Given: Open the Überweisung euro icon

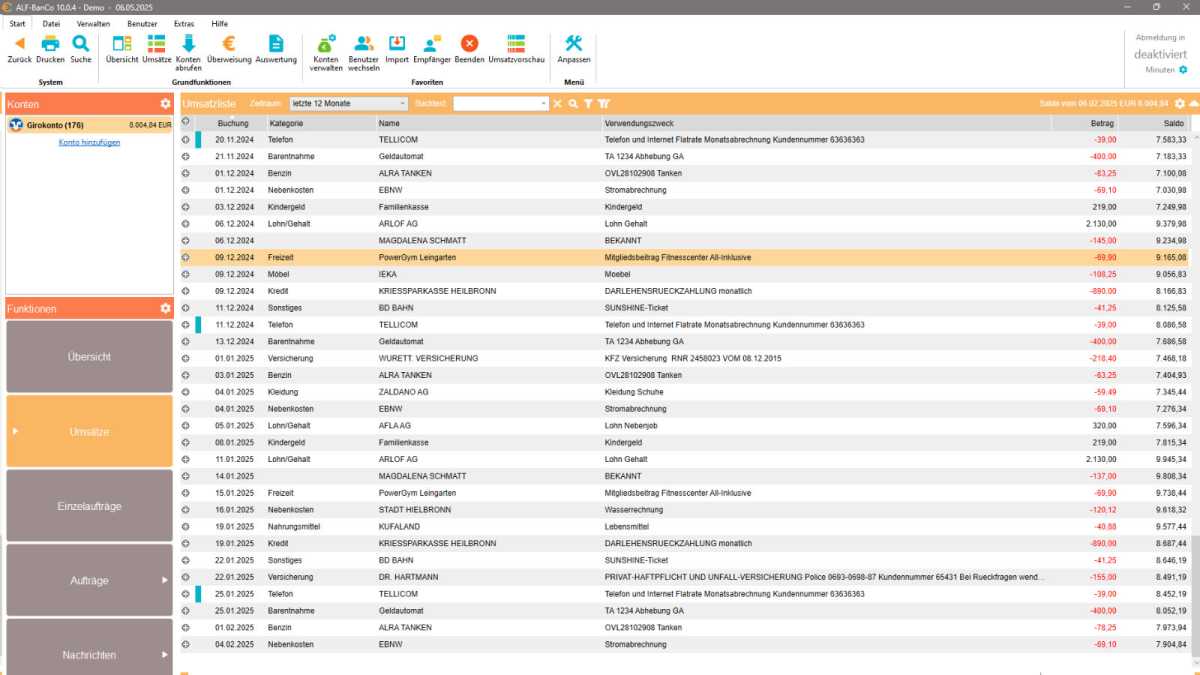Looking at the screenshot, I should pyautogui.click(x=229, y=44).
